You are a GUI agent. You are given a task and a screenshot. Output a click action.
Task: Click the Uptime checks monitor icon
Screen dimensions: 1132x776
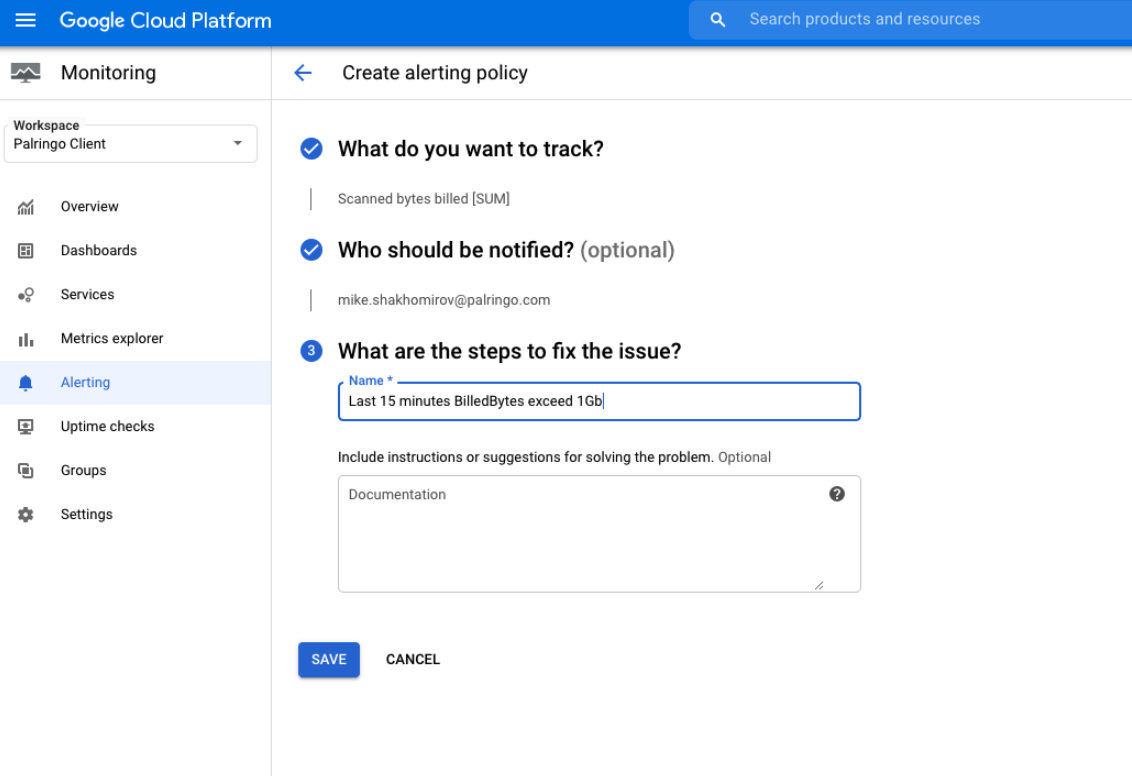click(x=26, y=427)
